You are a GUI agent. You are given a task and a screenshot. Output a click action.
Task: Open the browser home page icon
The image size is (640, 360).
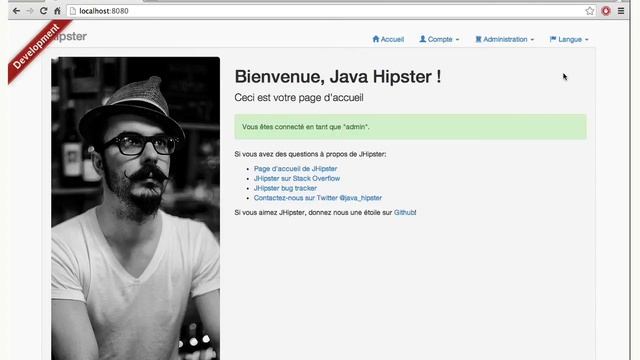point(57,11)
